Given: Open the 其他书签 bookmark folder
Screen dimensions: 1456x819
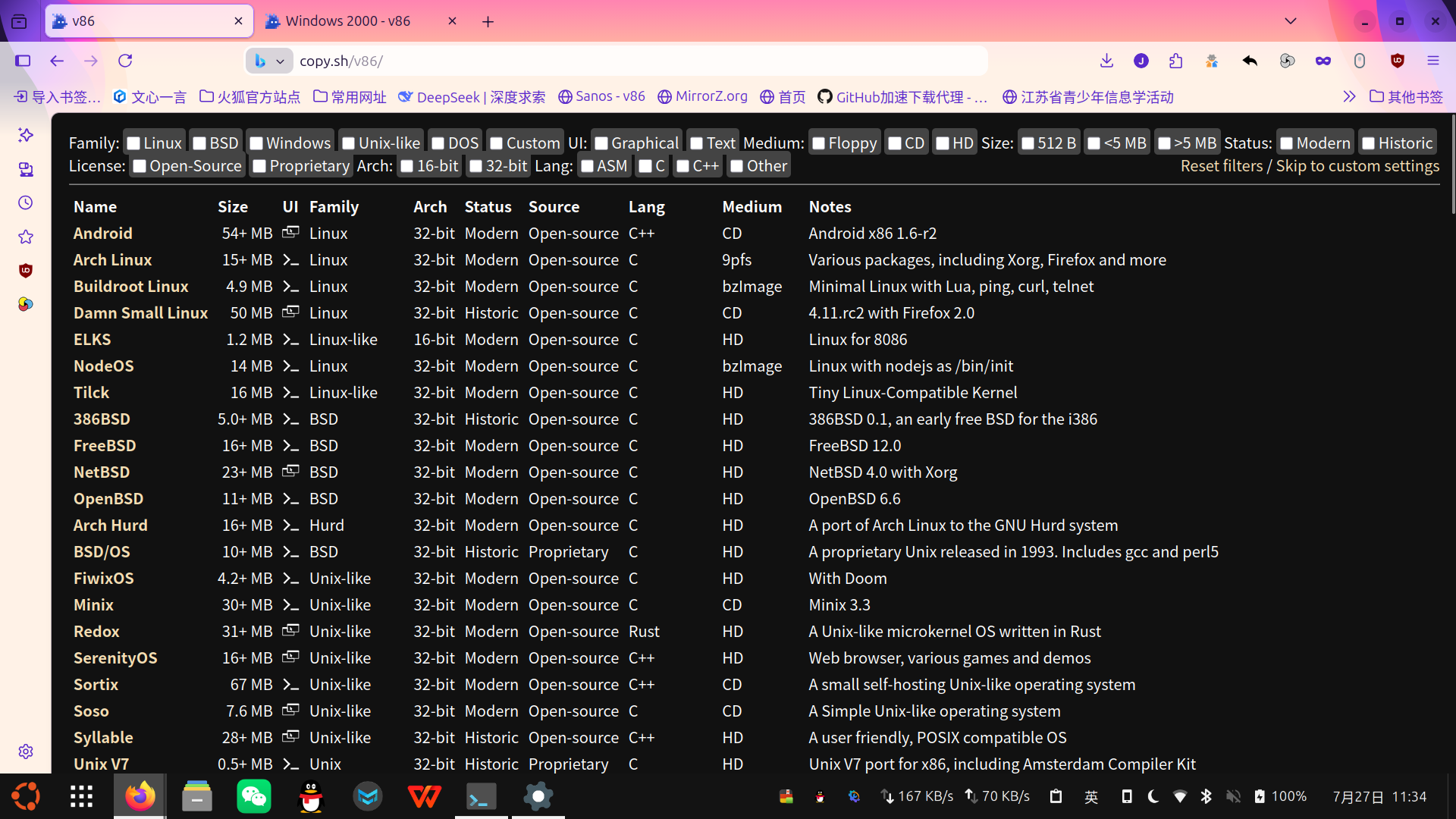Looking at the screenshot, I should (x=1407, y=96).
